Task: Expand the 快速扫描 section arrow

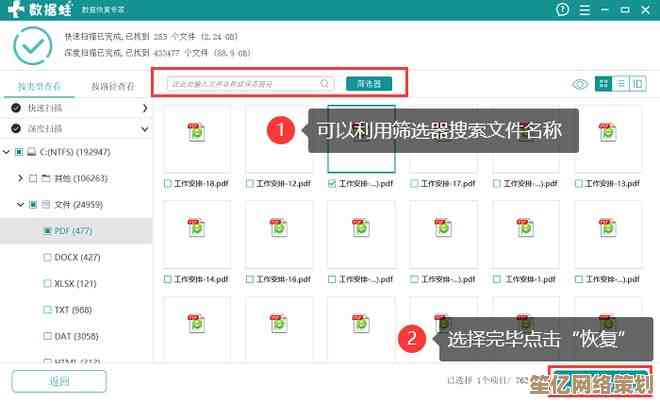Action: (144, 107)
